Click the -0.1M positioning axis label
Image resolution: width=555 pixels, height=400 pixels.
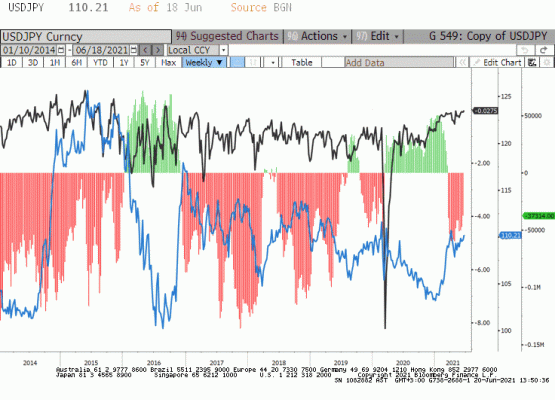point(533,287)
